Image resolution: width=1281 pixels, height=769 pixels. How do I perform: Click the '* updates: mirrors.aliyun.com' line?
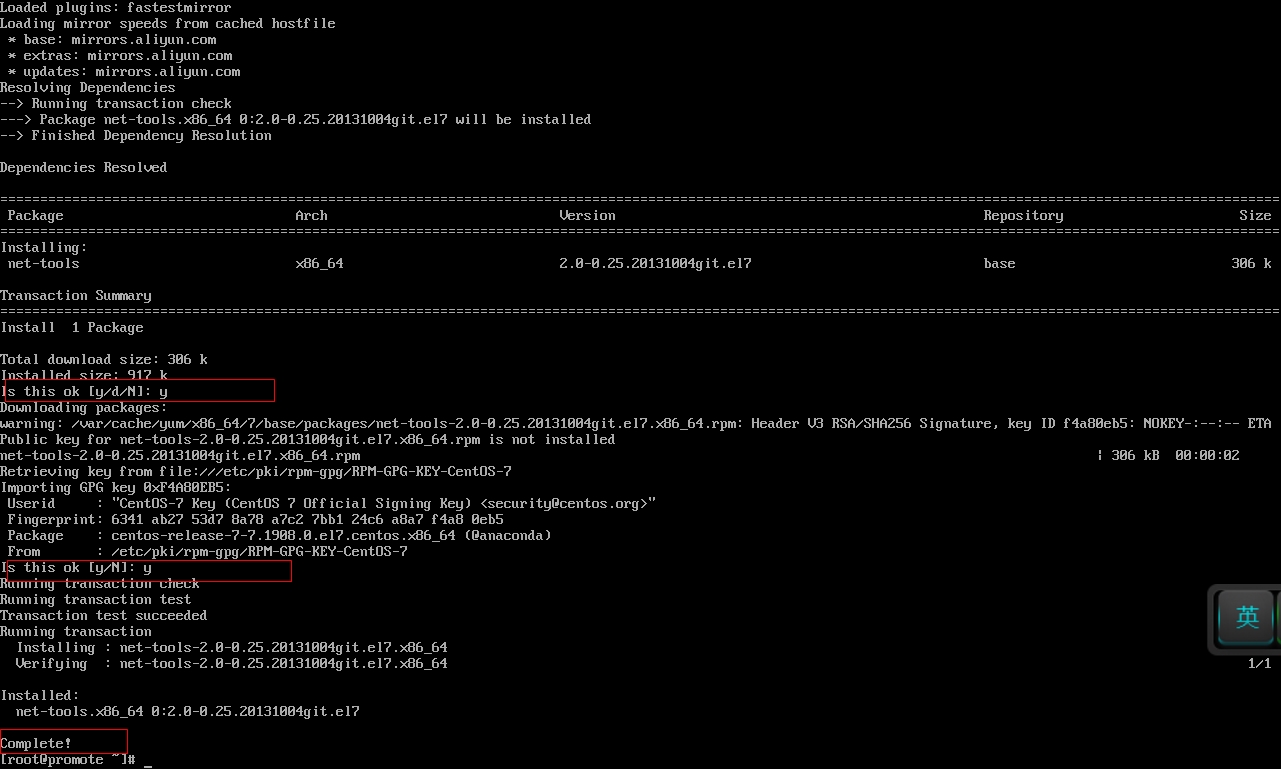coord(124,71)
